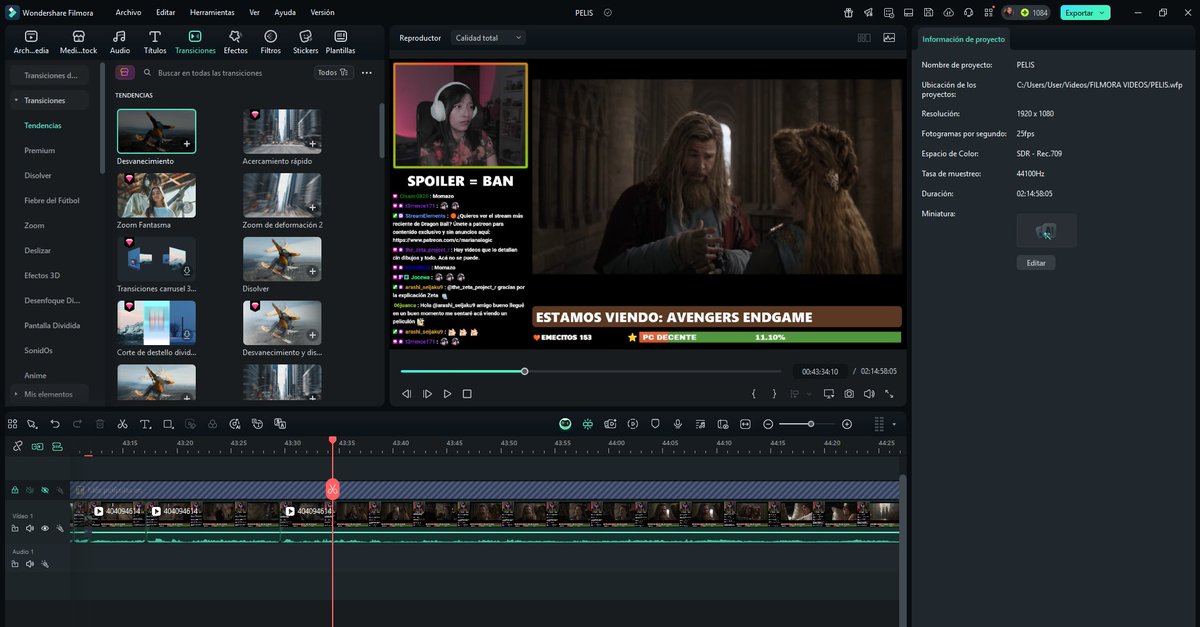
Task: Take a snapshot with the camera icon
Action: pyautogui.click(x=849, y=394)
